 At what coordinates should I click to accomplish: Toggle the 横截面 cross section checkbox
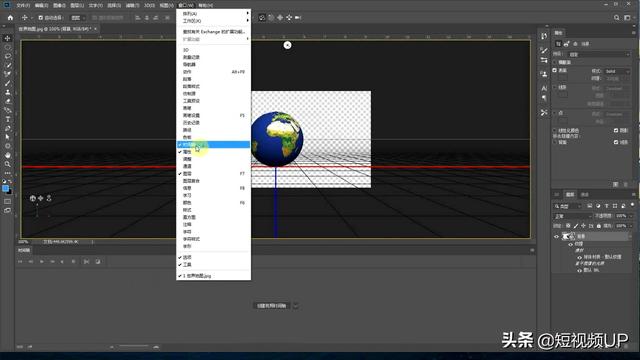554,62
